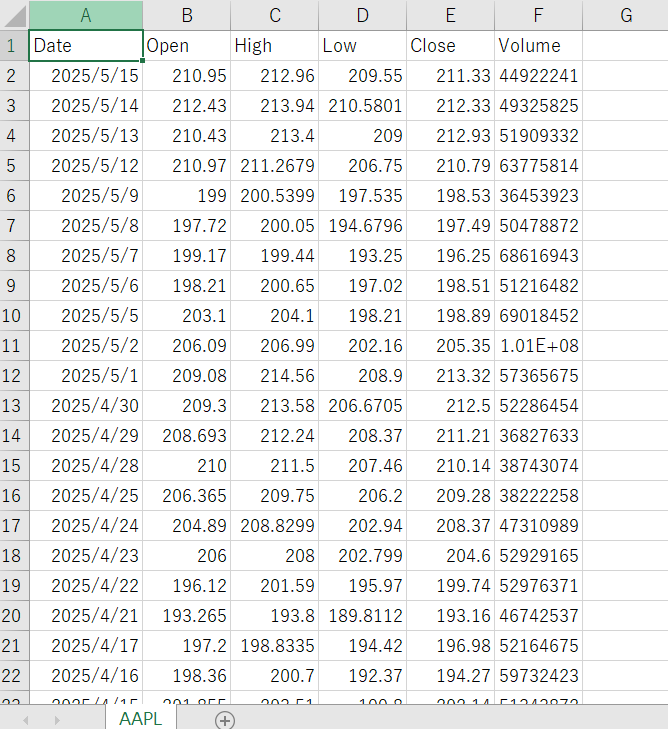Select Open value 208.693
The image size is (671, 729).
pyautogui.click(x=186, y=436)
